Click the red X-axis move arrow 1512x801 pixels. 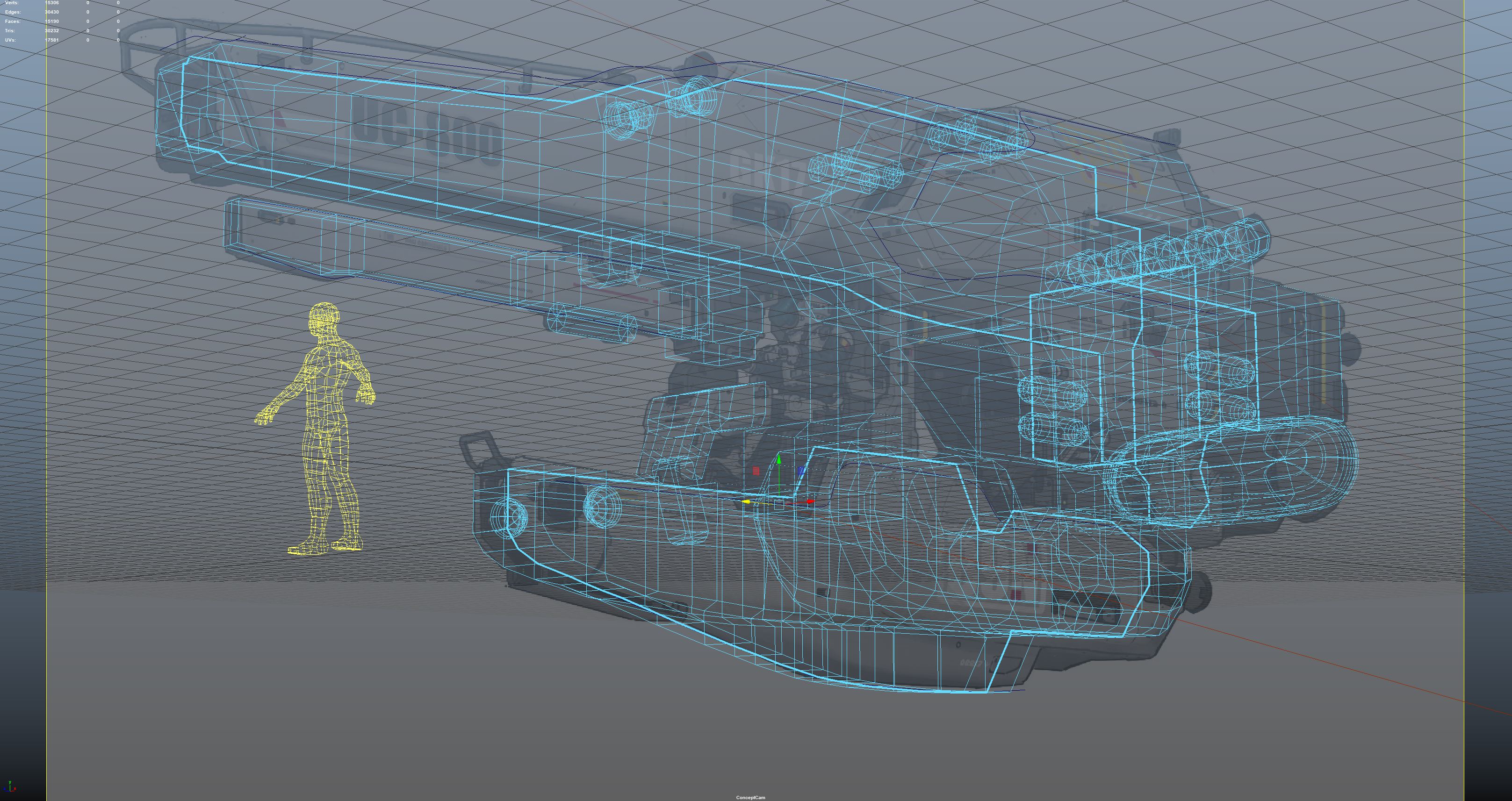[810, 502]
